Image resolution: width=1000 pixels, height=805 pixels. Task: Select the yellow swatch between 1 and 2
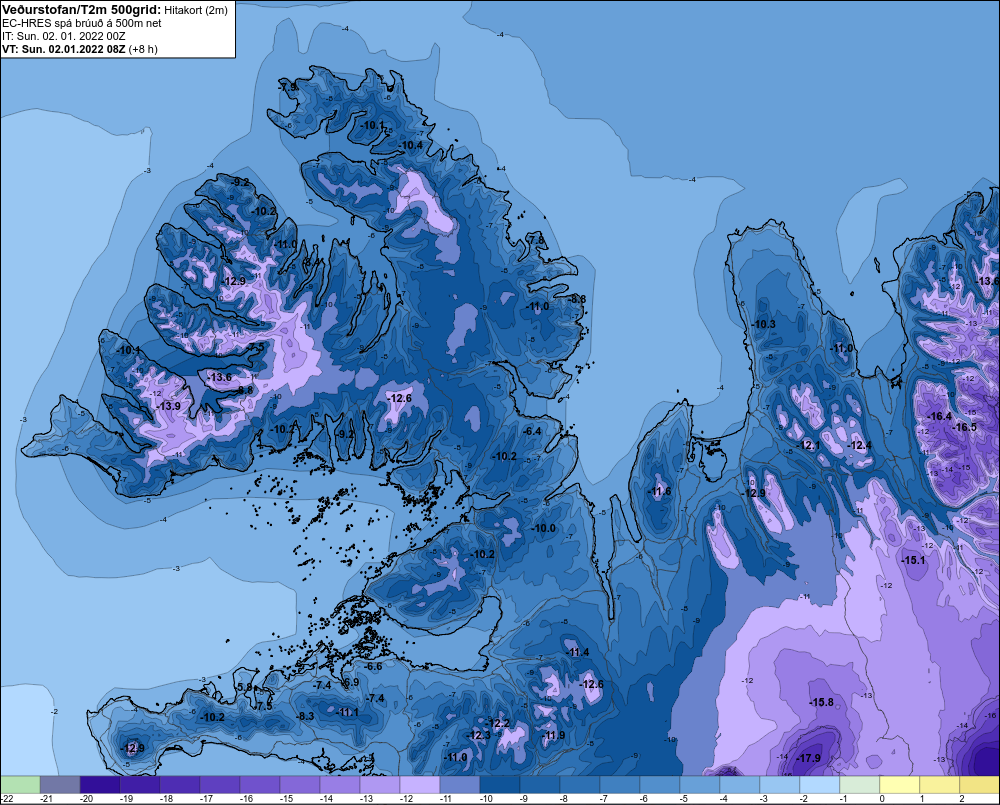tap(940, 785)
